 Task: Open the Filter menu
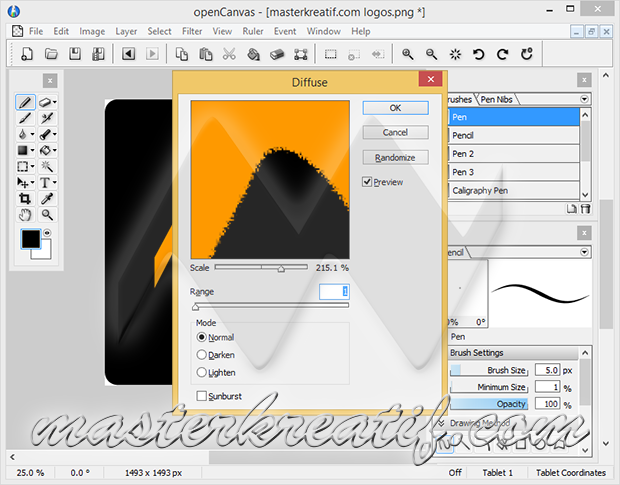coord(192,31)
